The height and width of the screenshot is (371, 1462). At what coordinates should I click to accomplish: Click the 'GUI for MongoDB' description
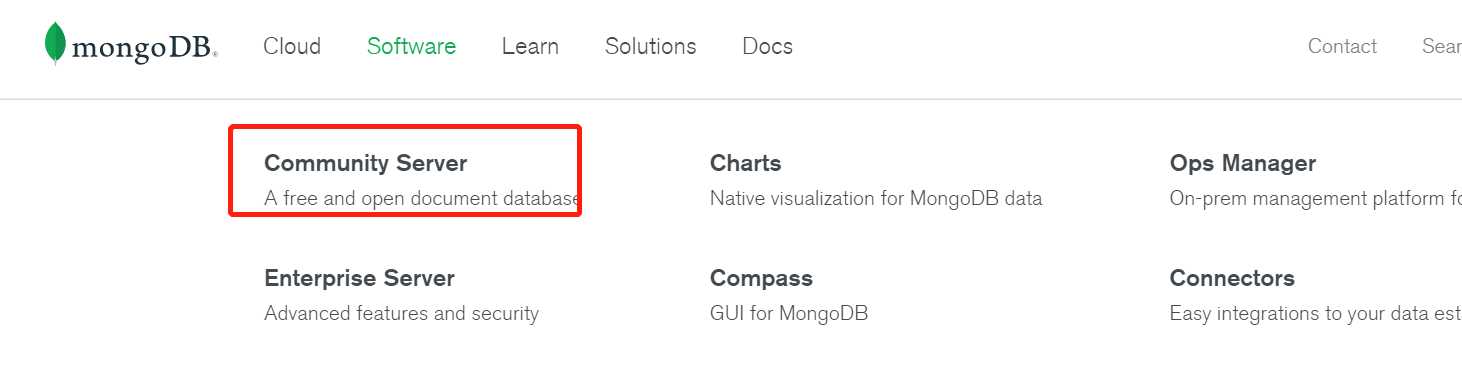click(789, 313)
